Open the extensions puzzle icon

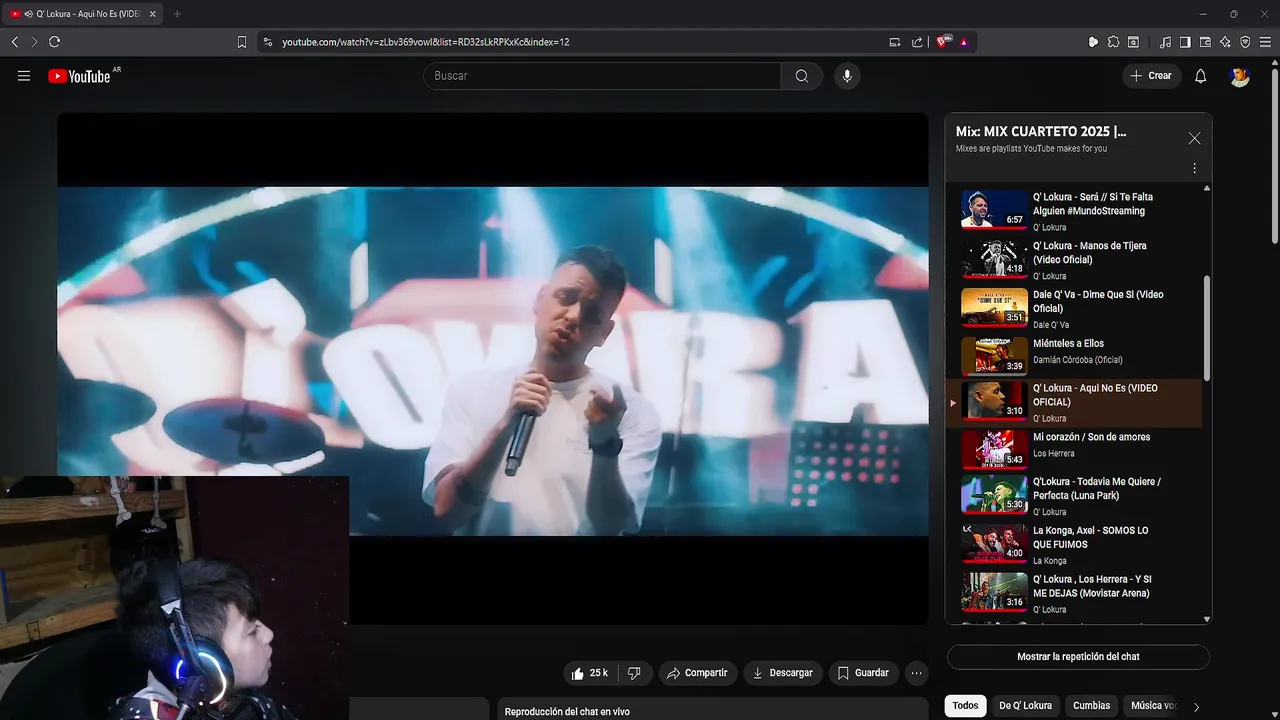click(x=1113, y=42)
